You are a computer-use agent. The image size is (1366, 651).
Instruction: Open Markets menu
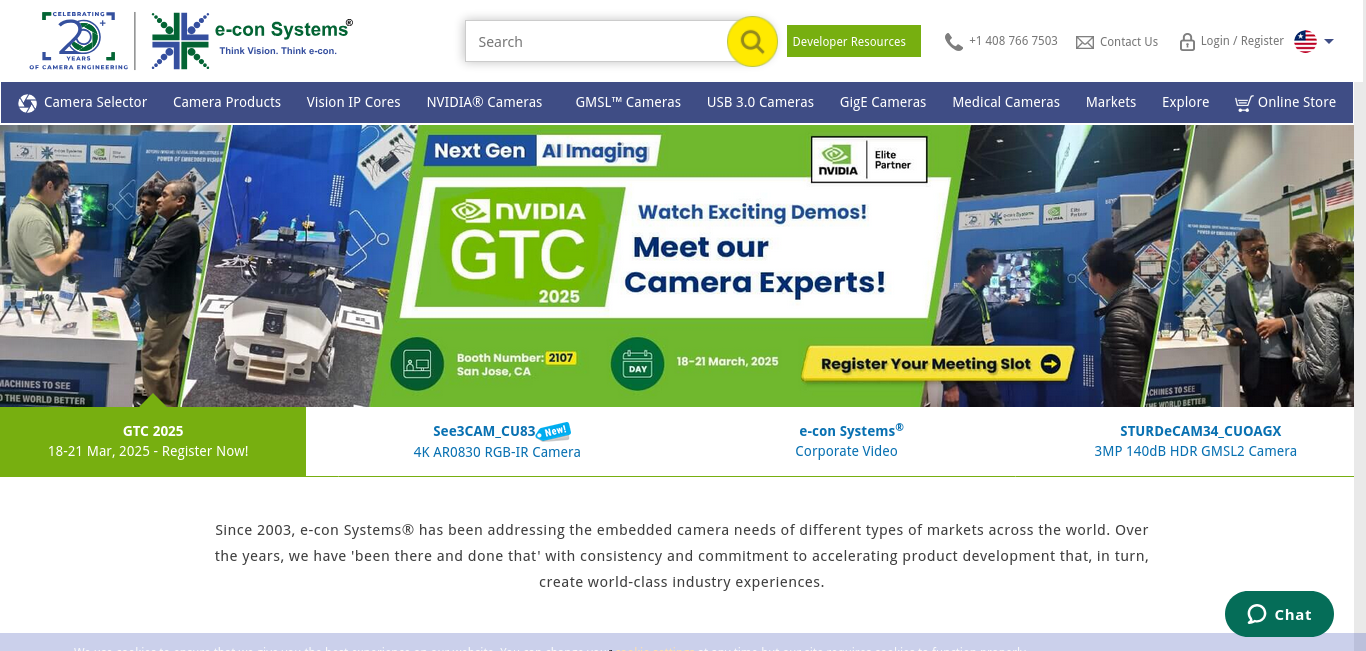(1111, 102)
